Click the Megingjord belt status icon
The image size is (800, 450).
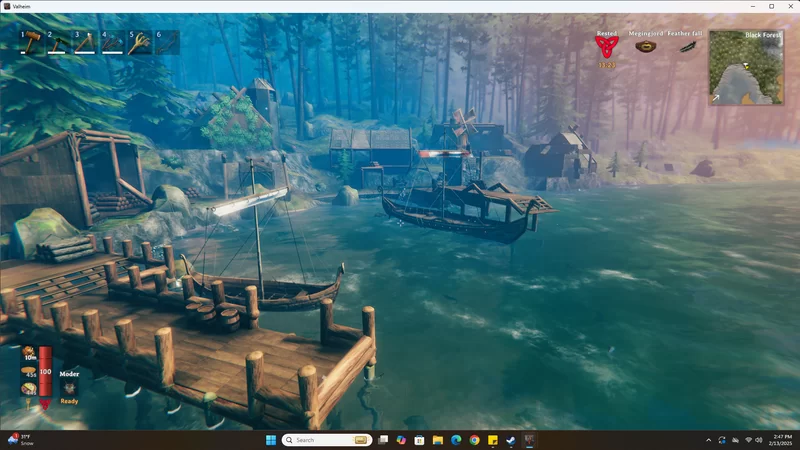(x=645, y=47)
